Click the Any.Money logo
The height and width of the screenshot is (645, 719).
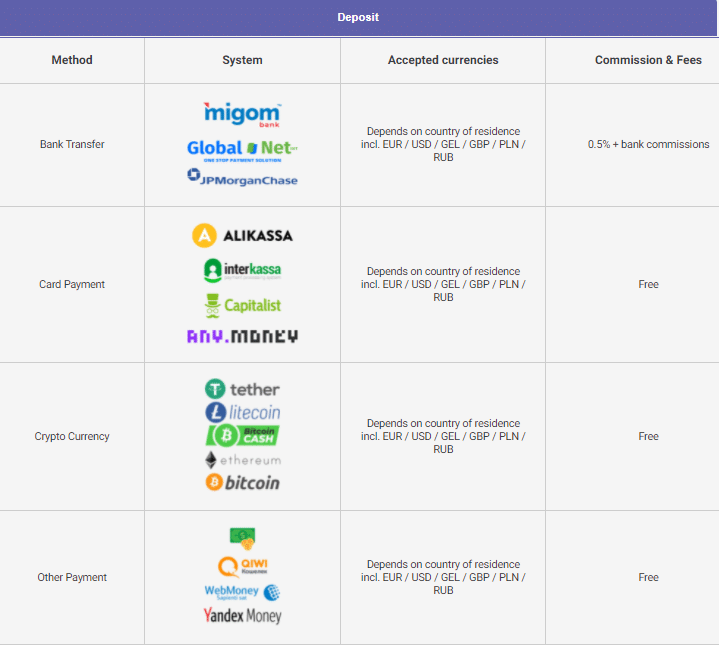242,336
